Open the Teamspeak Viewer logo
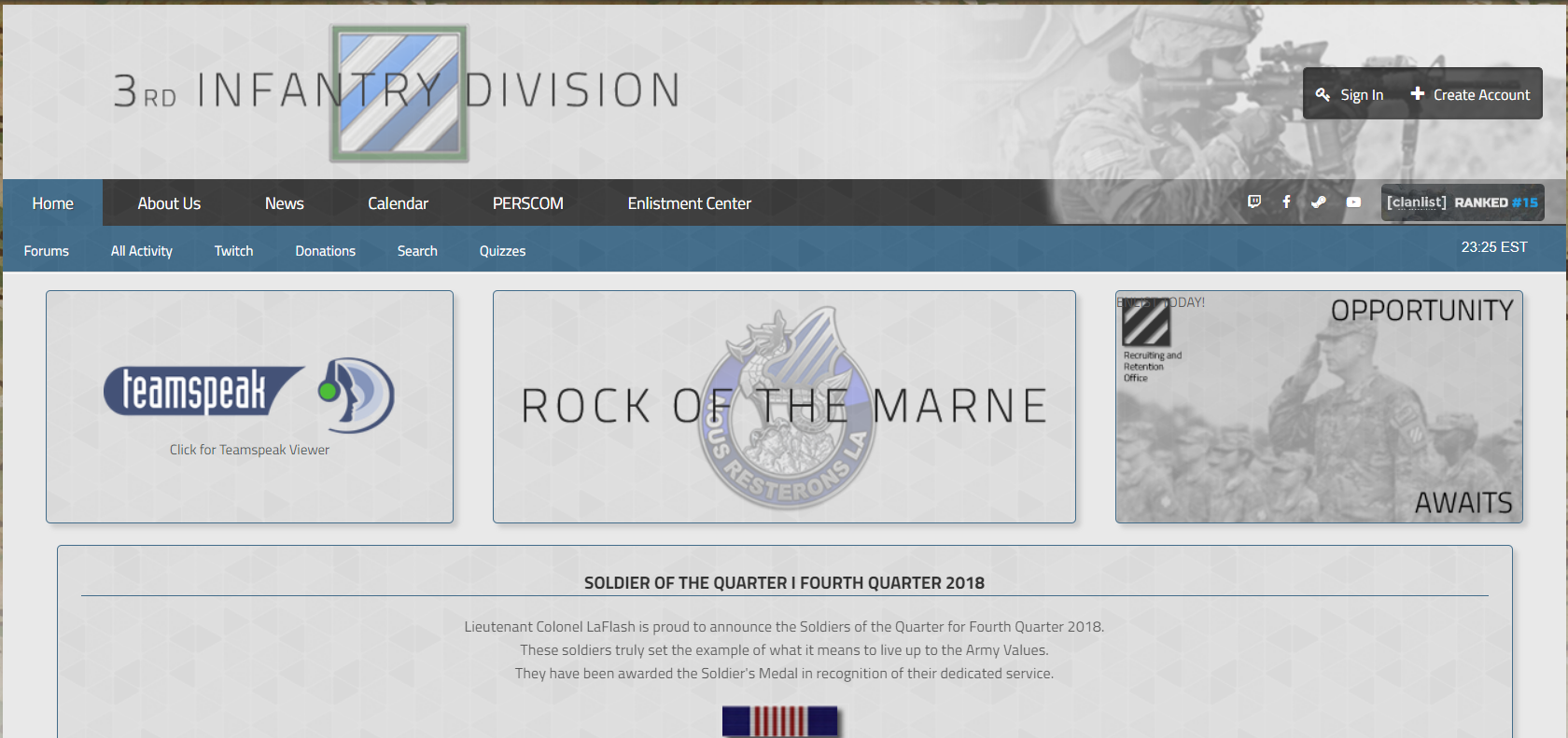1568x738 pixels. [249, 395]
